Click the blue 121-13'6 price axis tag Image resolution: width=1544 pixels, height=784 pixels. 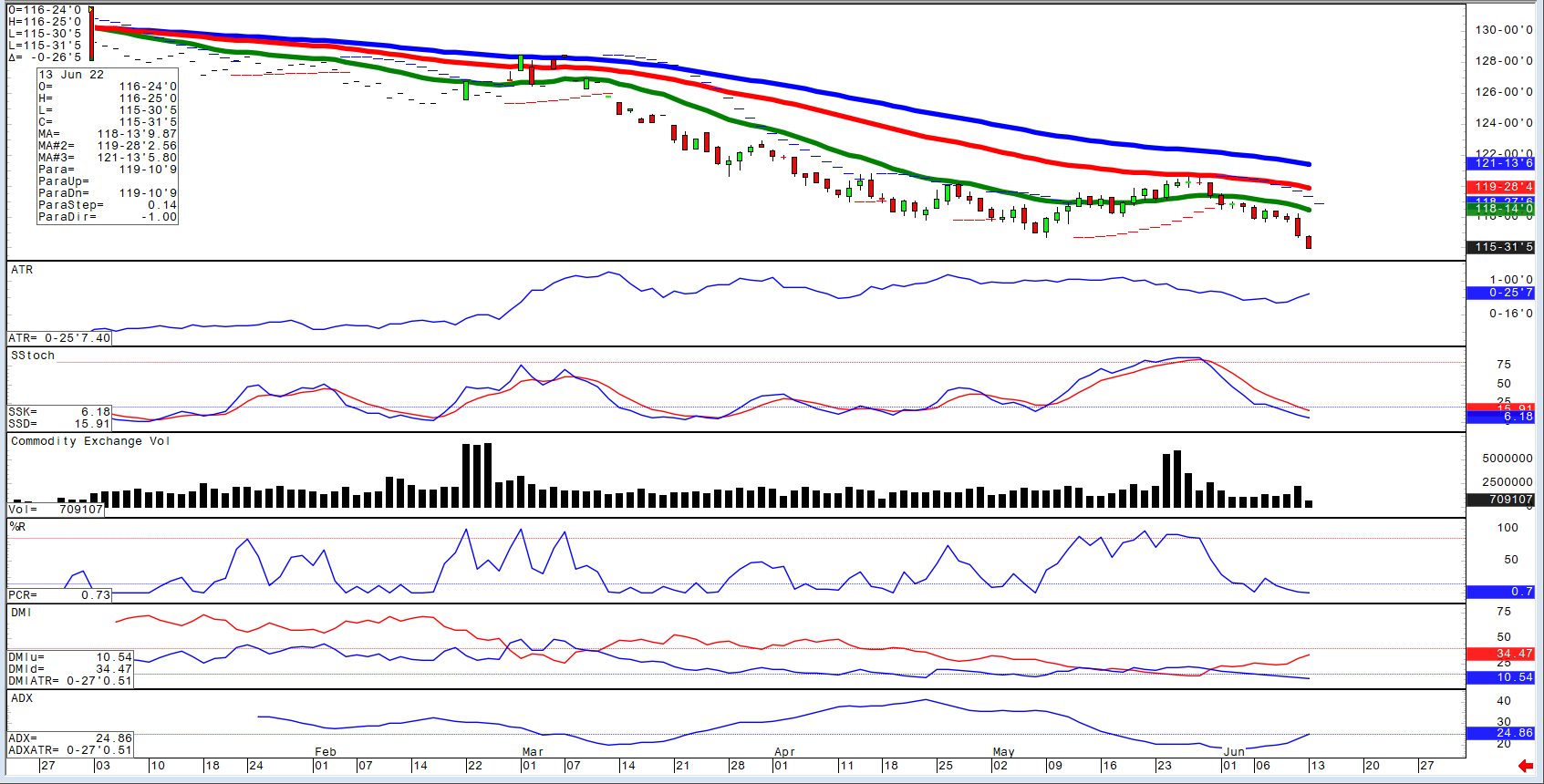1500,163
